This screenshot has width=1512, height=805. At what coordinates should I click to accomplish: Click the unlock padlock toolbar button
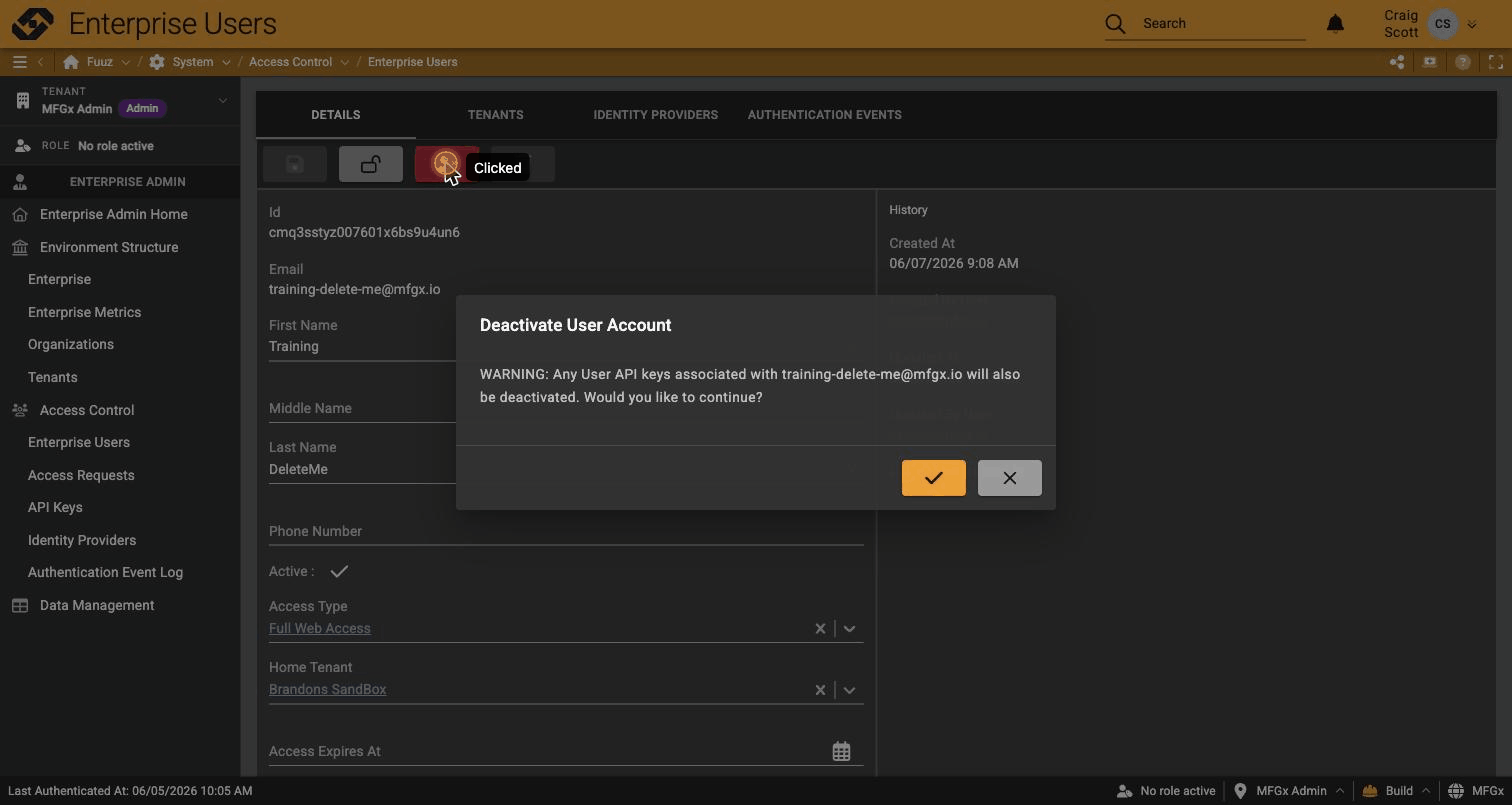click(x=370, y=164)
